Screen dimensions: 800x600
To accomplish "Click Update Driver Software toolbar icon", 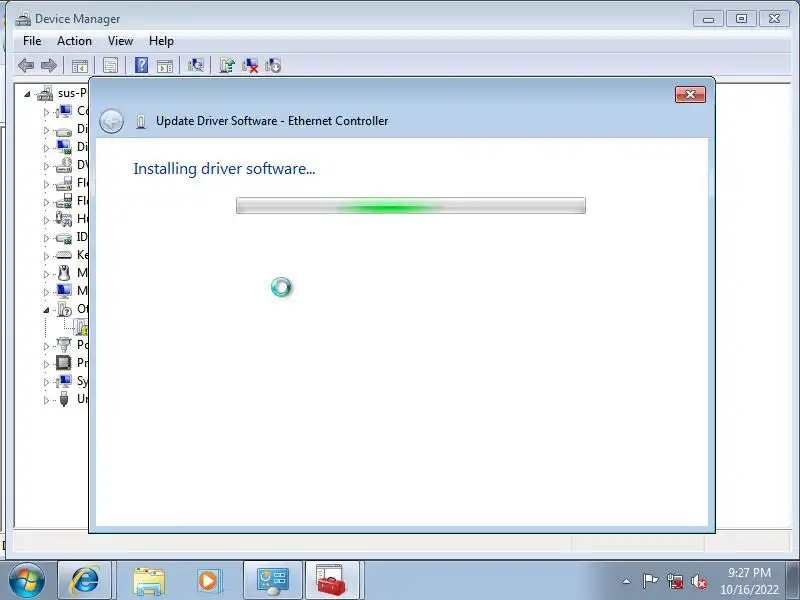I will [227, 65].
